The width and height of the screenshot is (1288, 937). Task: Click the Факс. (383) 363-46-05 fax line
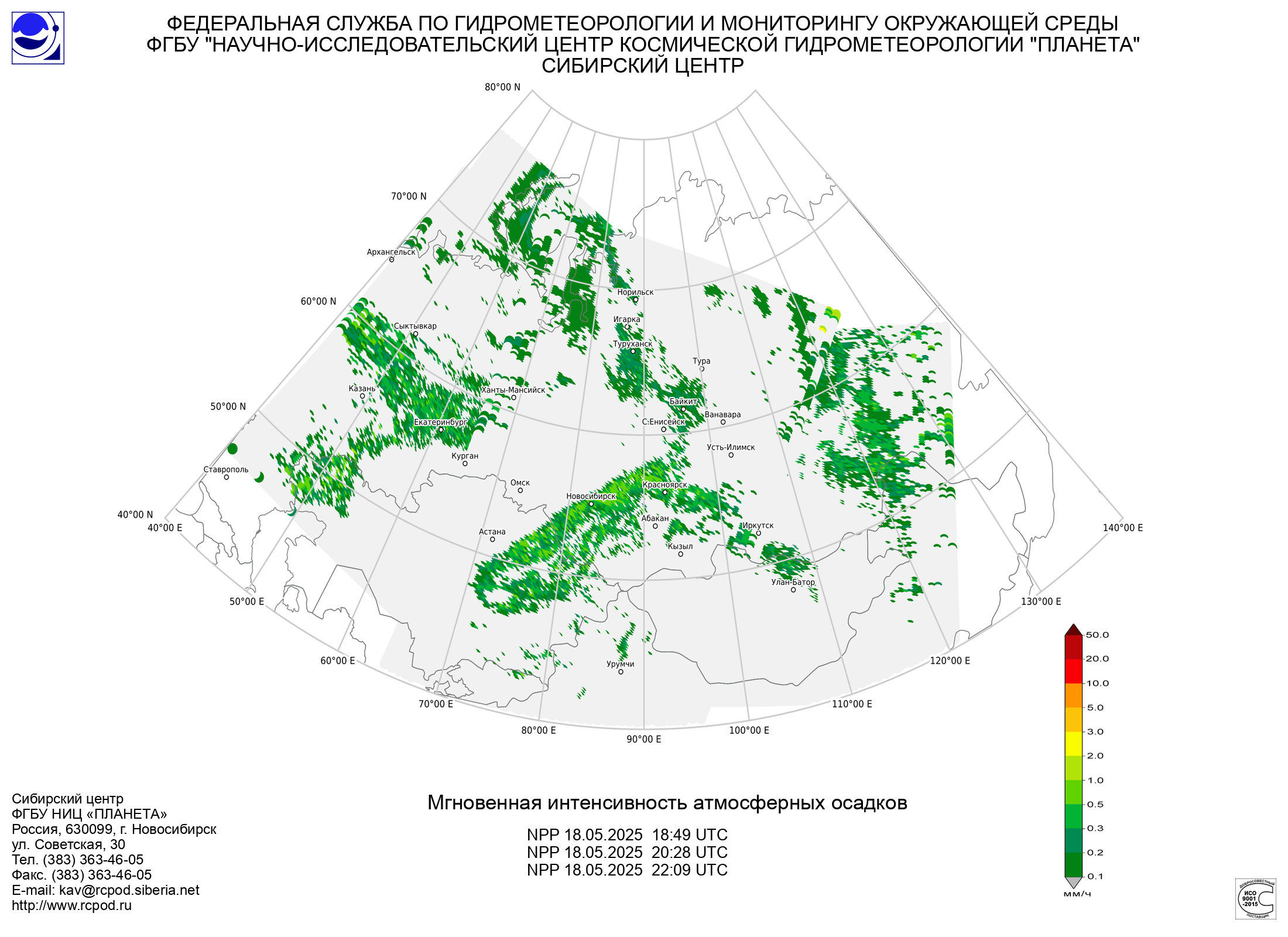[x=81, y=875]
